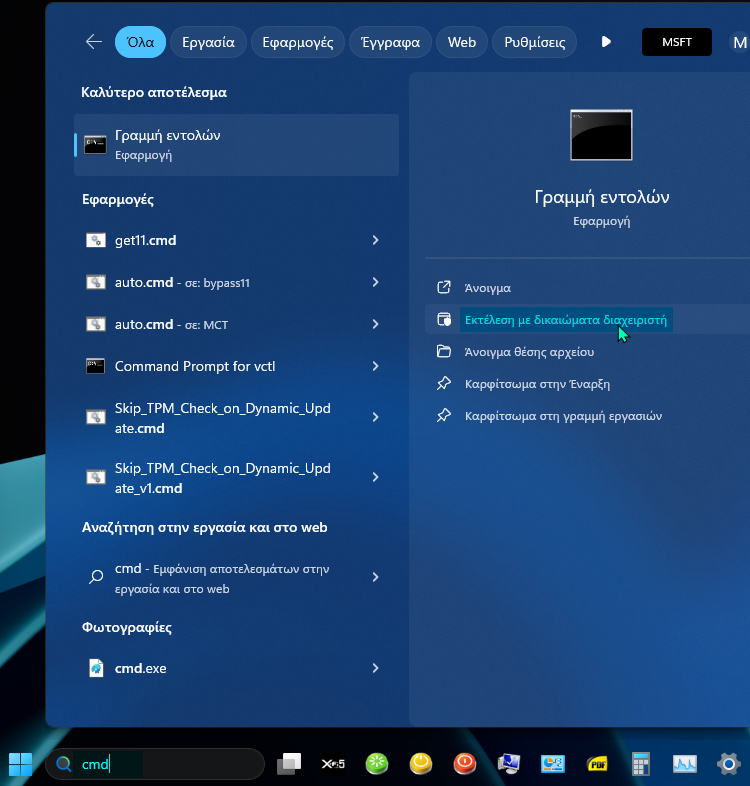Image resolution: width=750 pixels, height=786 pixels.
Task: Open Task View on the taskbar
Action: coord(289,764)
